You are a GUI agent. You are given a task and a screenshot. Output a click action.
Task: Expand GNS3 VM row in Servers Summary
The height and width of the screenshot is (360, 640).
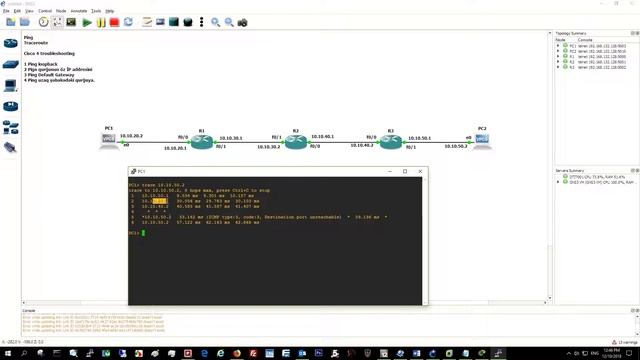[x=558, y=182]
